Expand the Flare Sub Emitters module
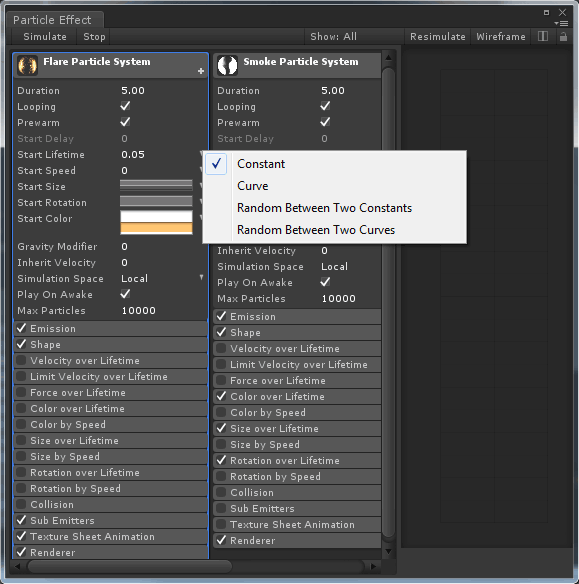Viewport: 579px width, 584px height. click(111, 520)
